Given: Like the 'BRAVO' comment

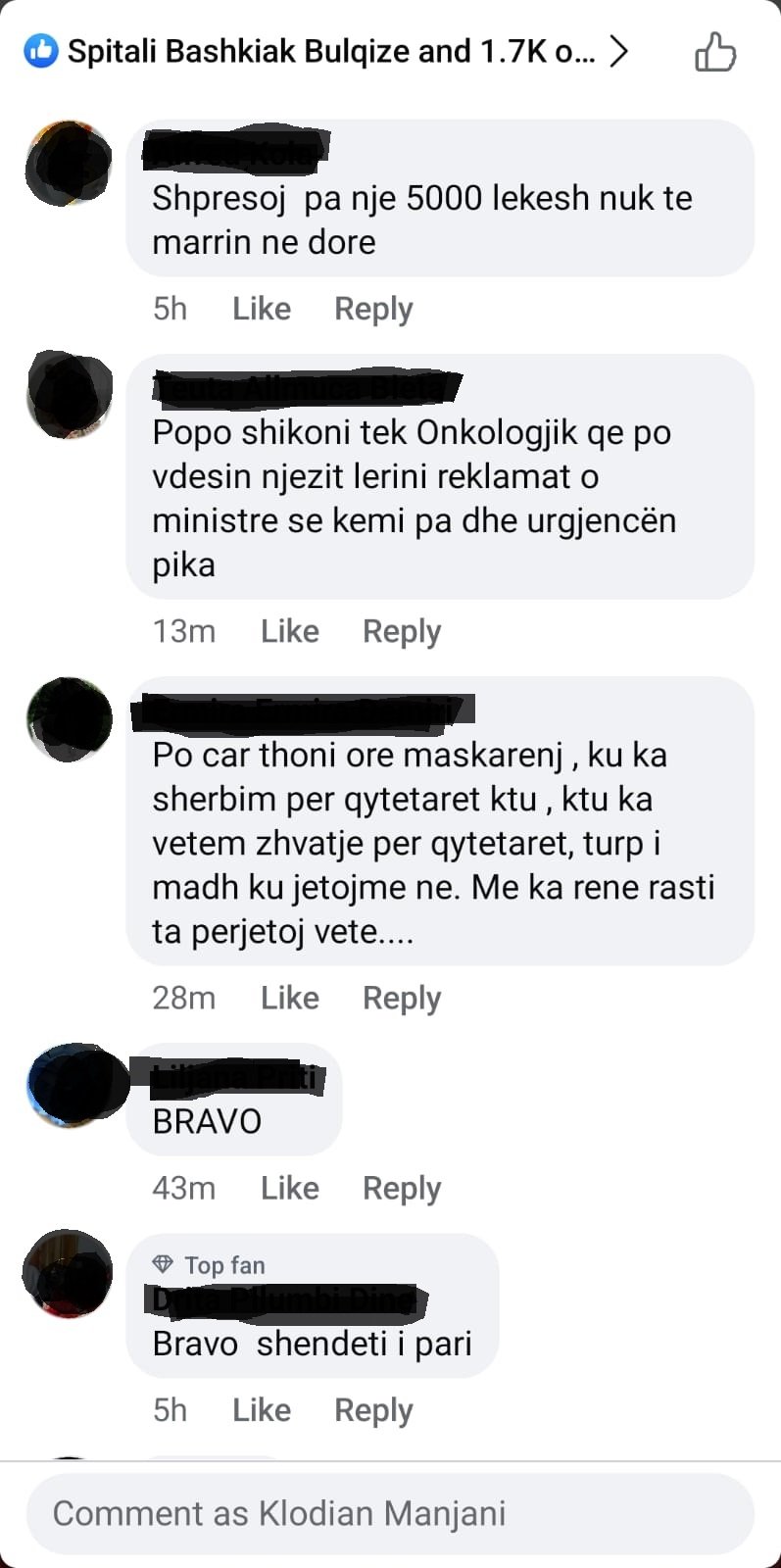Looking at the screenshot, I should pos(290,1188).
